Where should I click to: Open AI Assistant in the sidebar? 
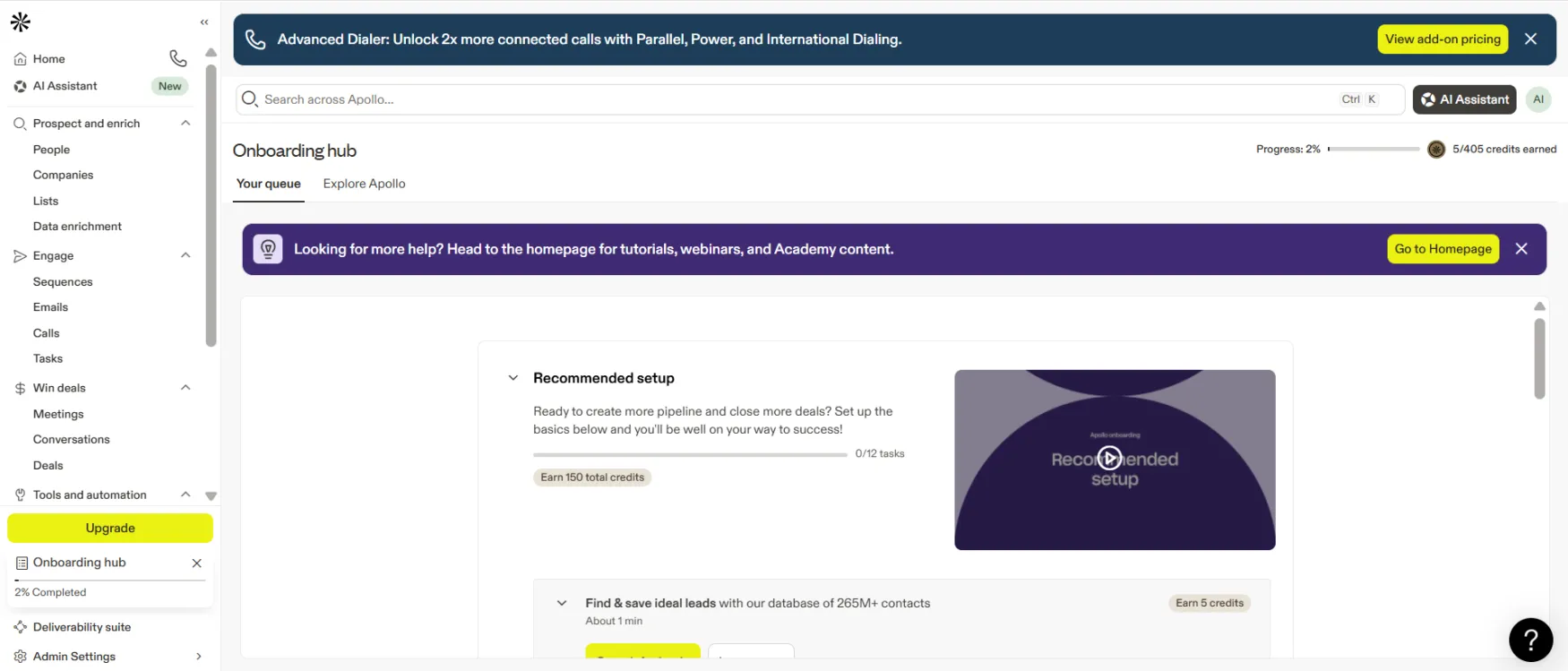coord(65,86)
